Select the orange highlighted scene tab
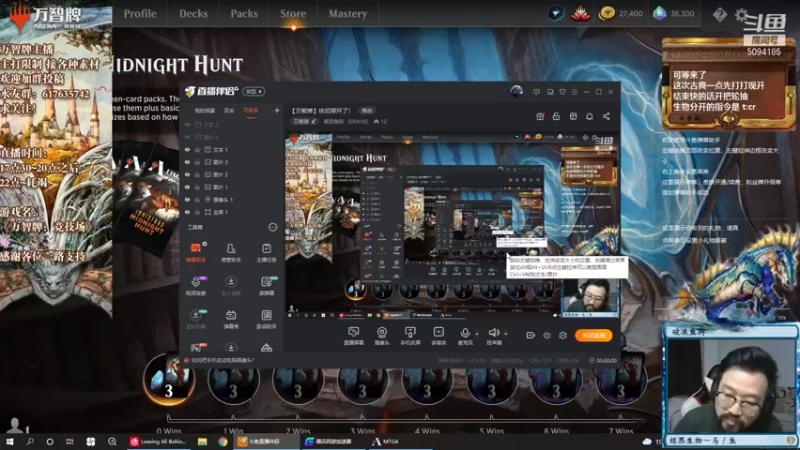 coord(251,110)
